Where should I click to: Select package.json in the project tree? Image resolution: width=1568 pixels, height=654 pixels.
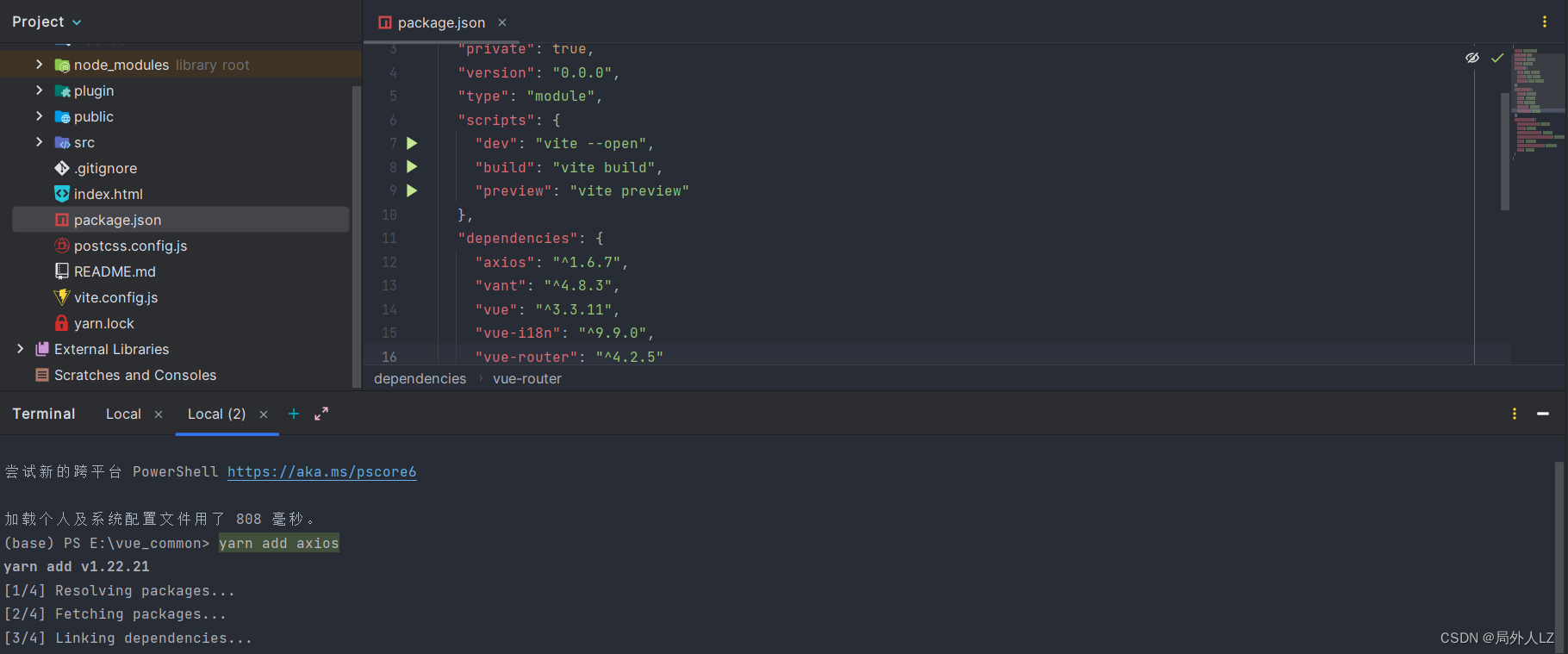click(181, 220)
